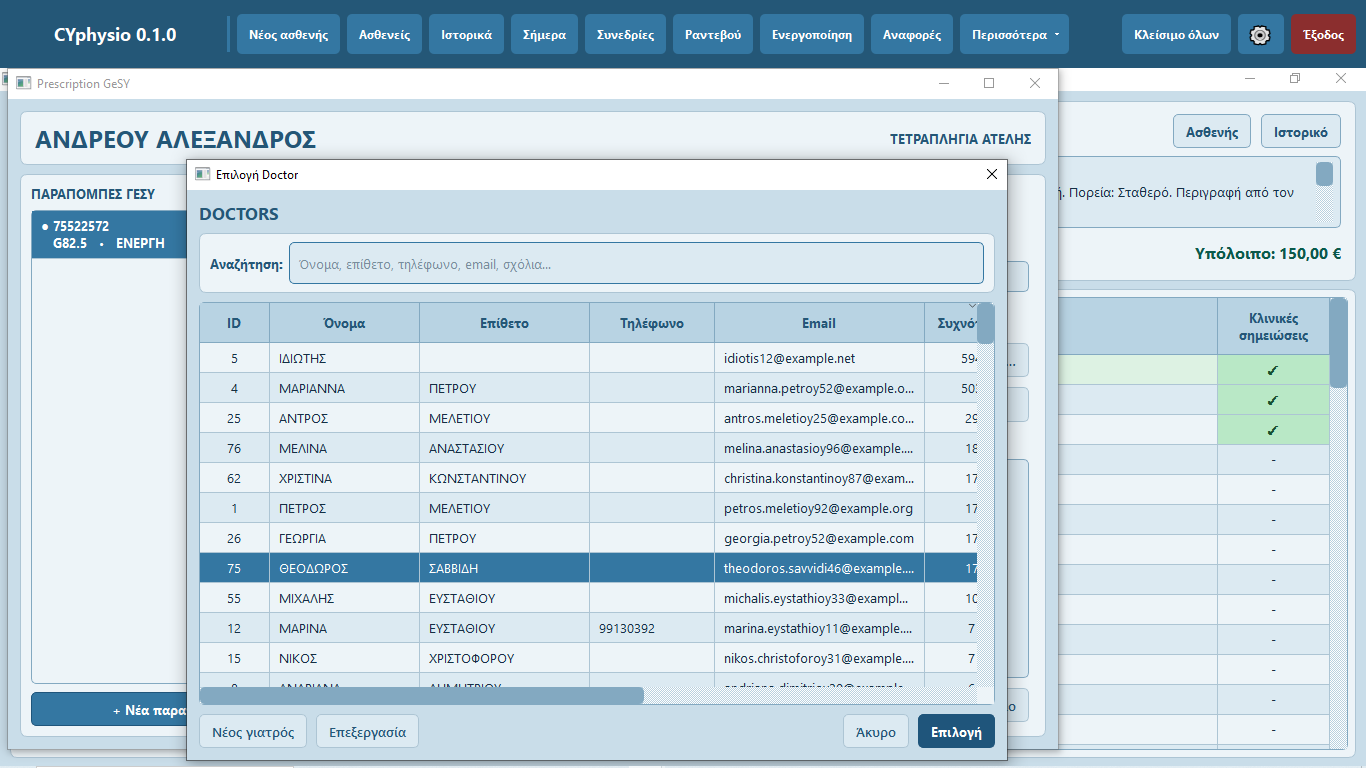1366x768 pixels.
Task: Open the Νέος ασθενής section
Action: 289,34
